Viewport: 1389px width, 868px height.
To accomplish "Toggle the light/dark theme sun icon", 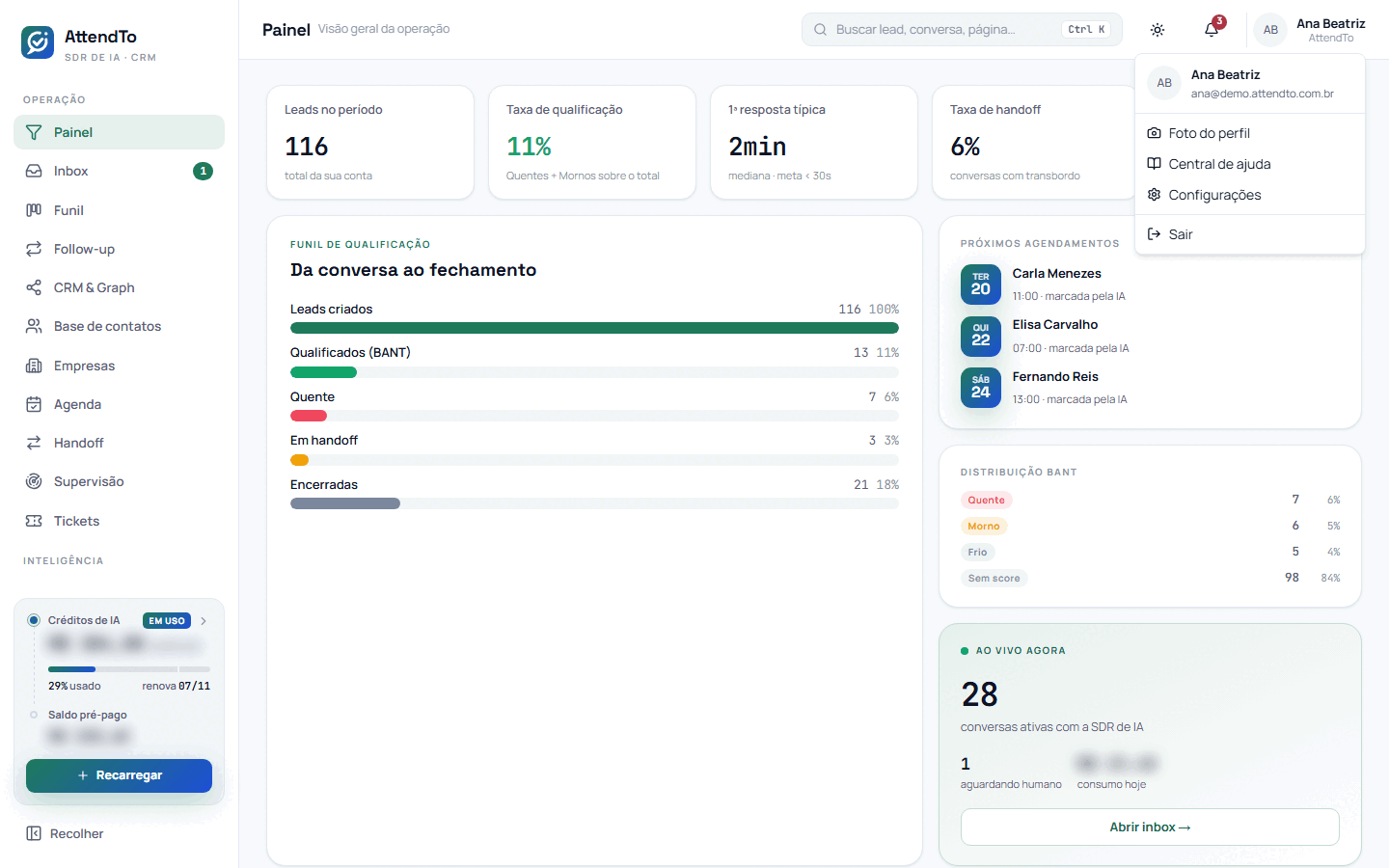I will [1157, 30].
